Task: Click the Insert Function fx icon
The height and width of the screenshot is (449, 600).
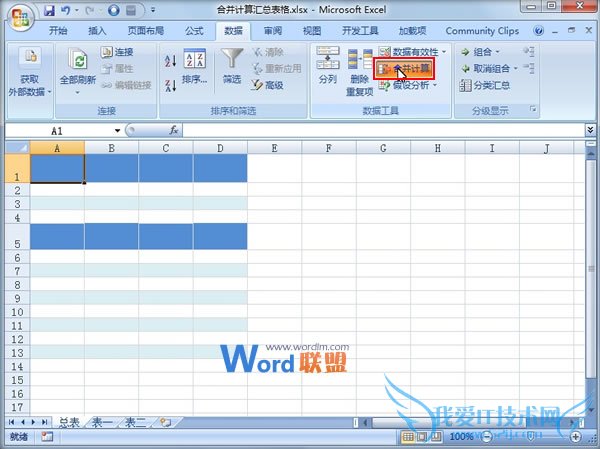Action: [174, 131]
